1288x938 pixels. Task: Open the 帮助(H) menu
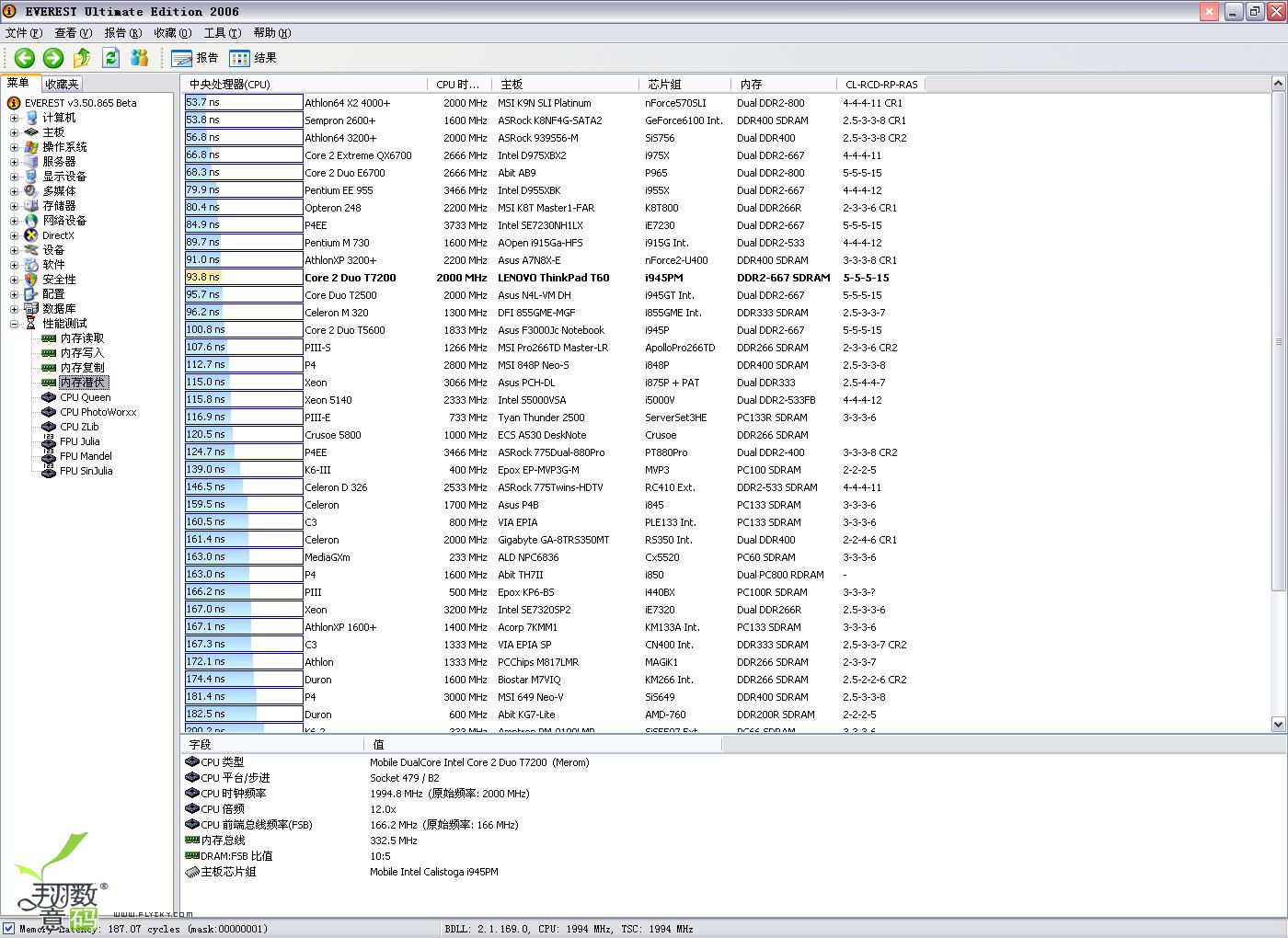pos(272,33)
